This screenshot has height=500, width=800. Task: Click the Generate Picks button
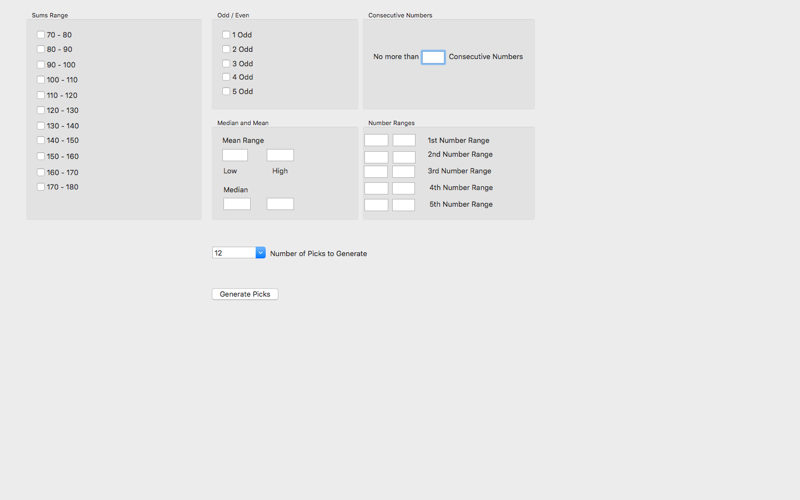(245, 294)
